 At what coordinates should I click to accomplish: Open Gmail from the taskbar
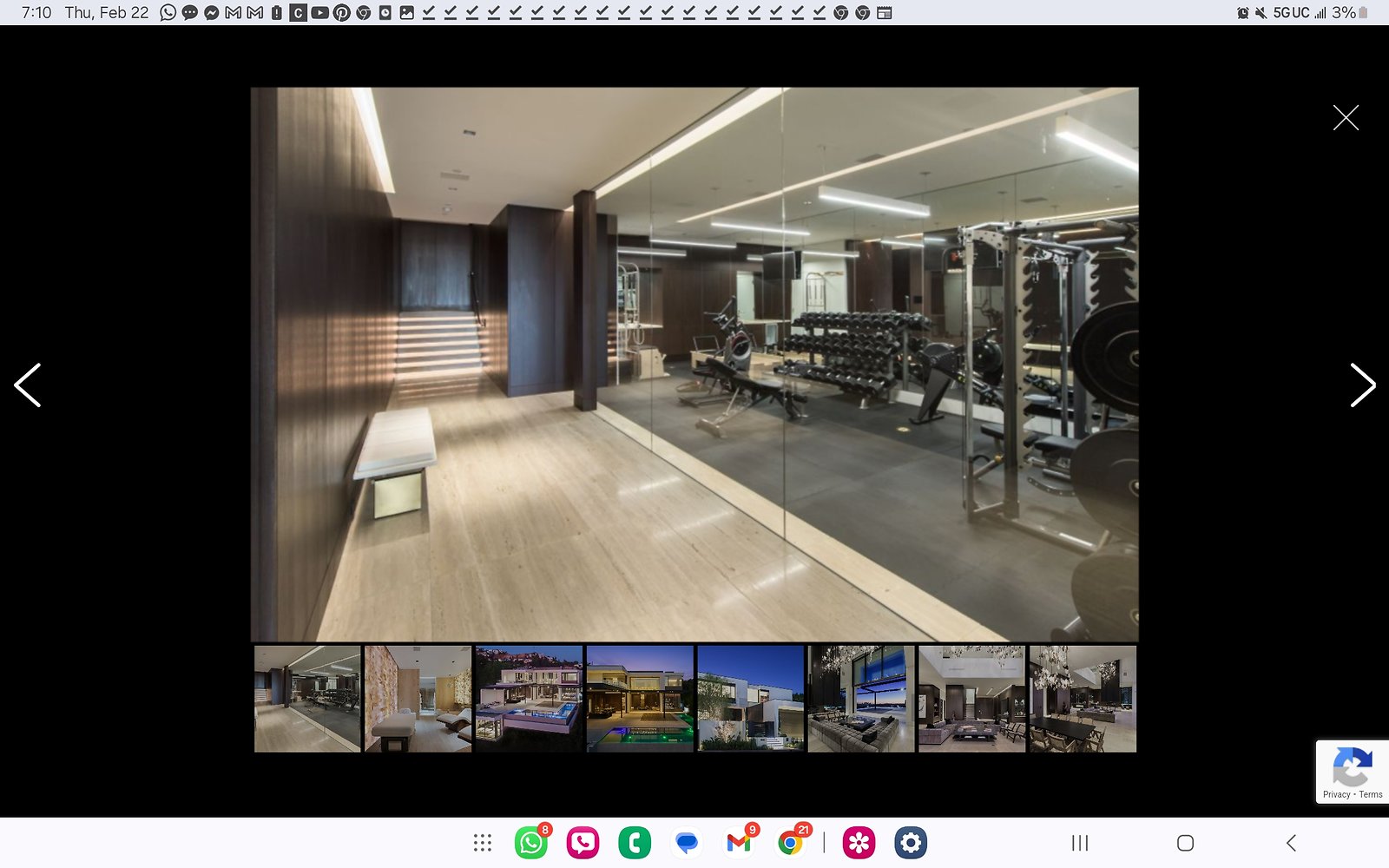coord(739,843)
